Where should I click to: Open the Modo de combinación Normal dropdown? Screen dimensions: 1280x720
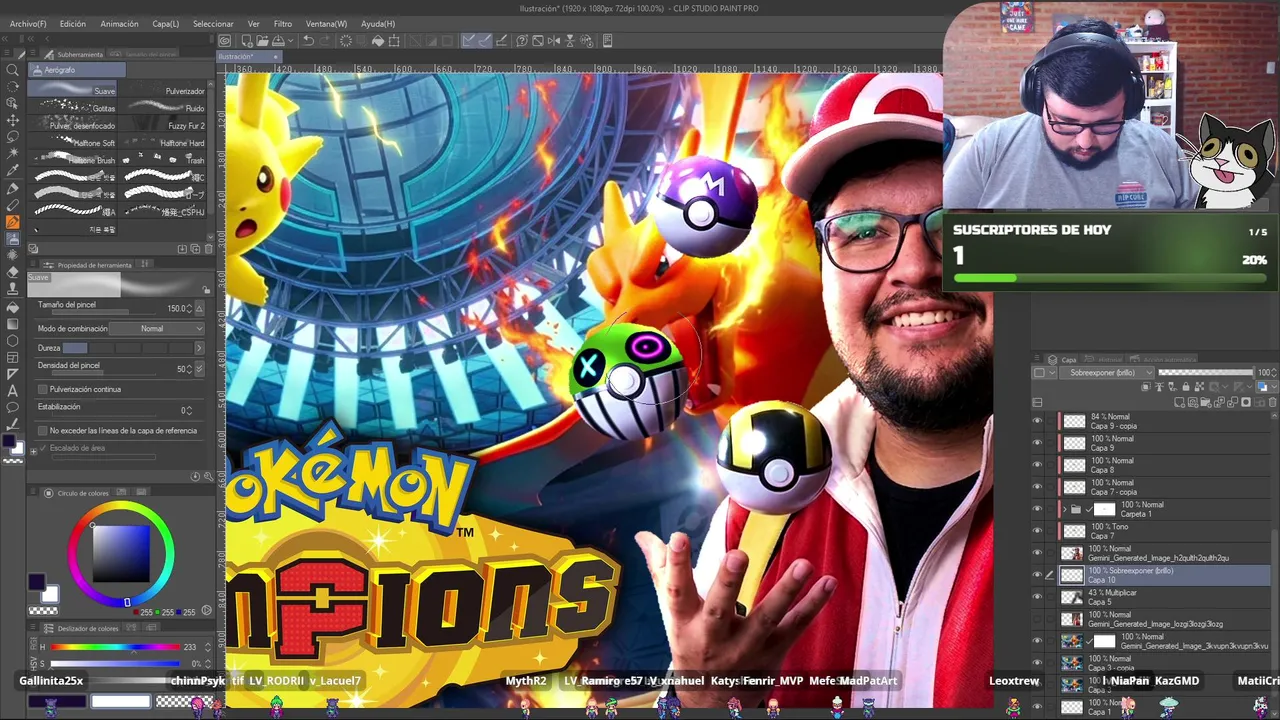(157, 328)
